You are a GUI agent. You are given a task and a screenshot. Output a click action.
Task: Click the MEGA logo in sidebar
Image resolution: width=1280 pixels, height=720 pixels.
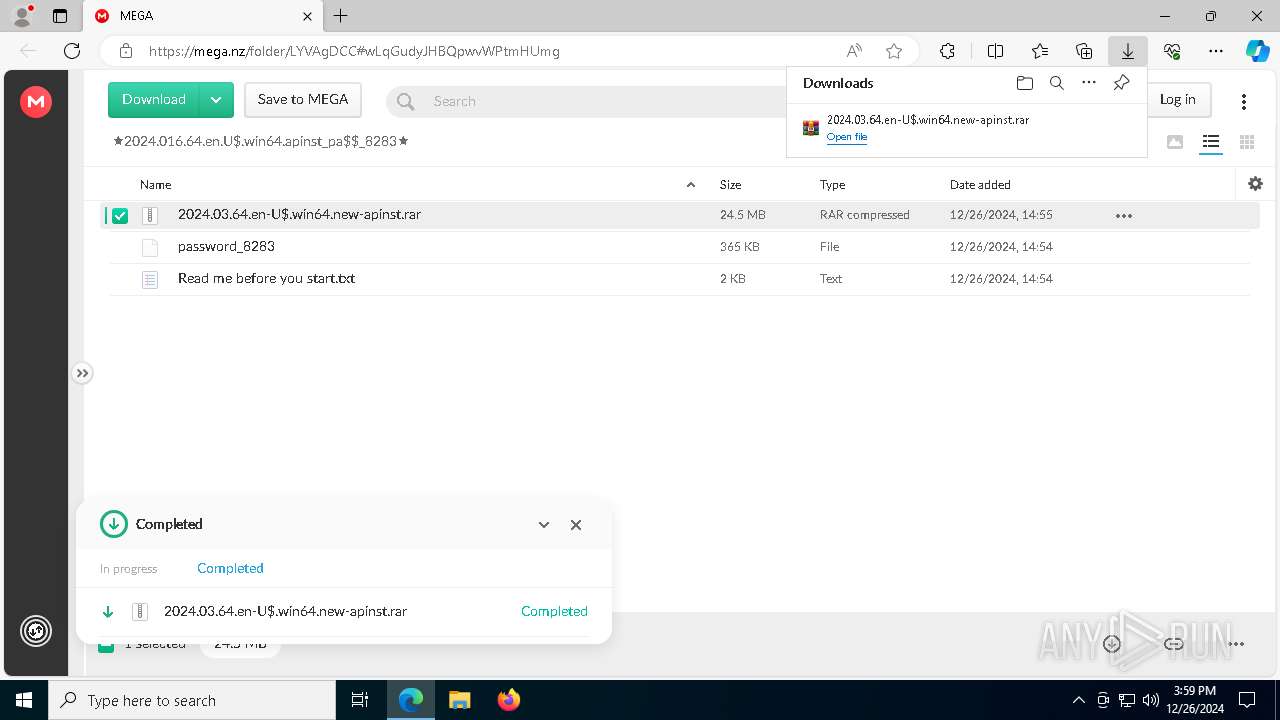36,101
